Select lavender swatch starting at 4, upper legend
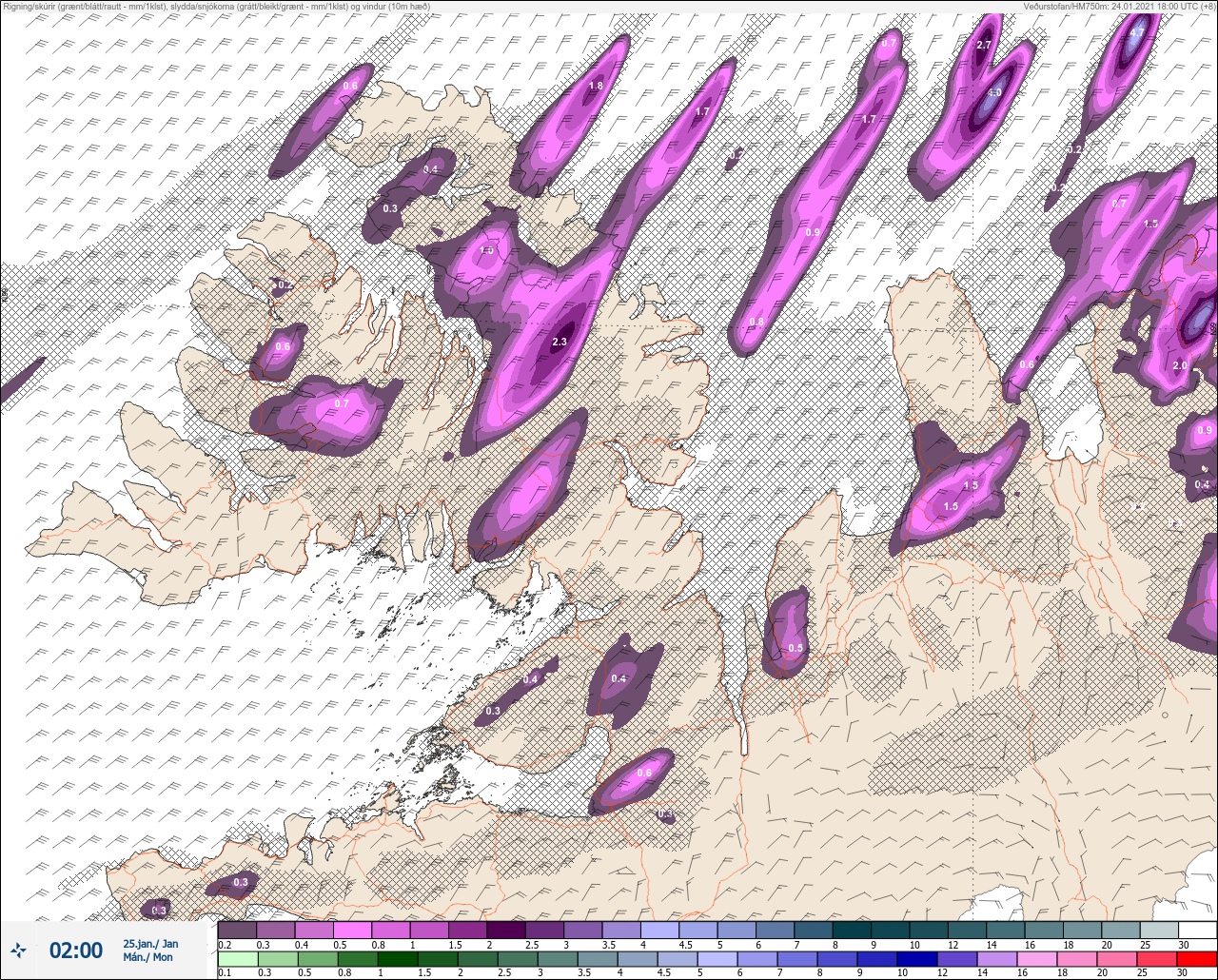 coord(659,930)
